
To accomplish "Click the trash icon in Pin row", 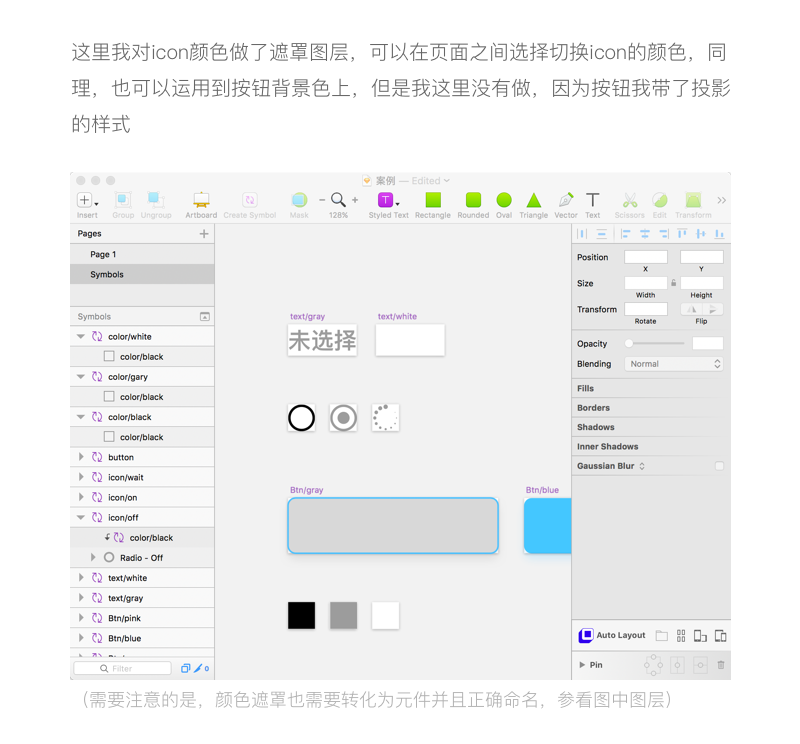I will point(720,665).
